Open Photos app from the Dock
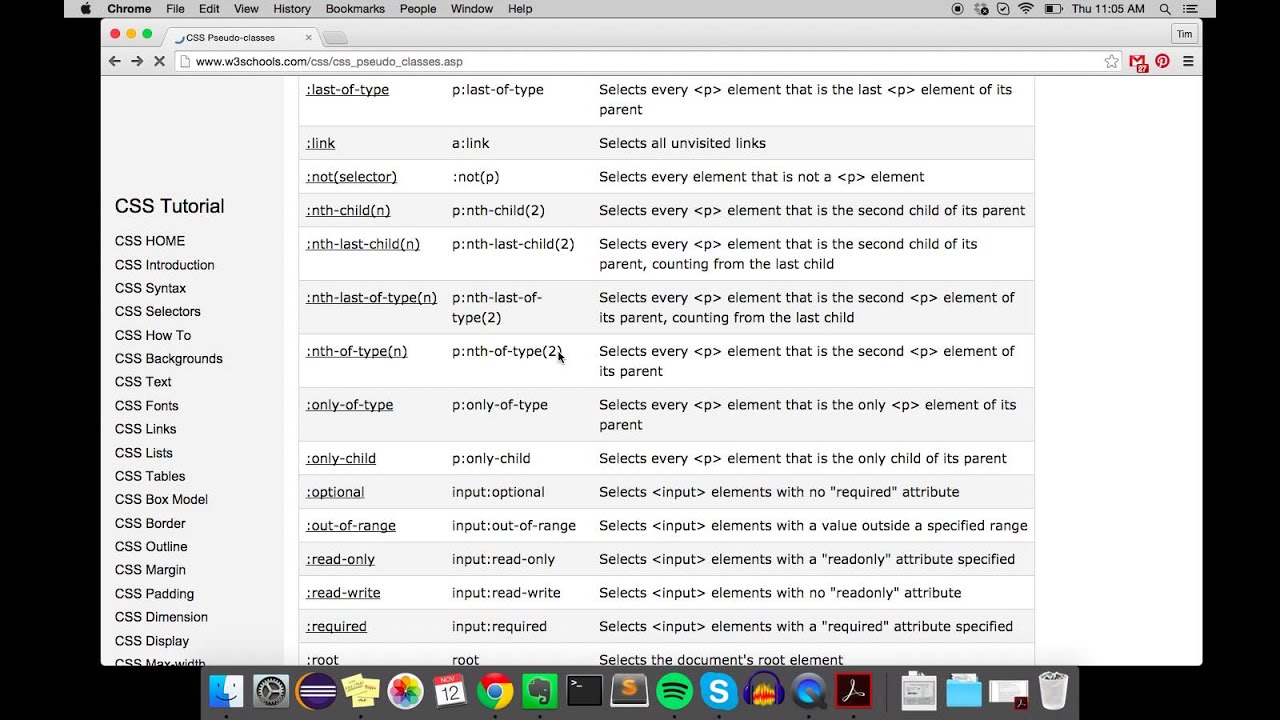This screenshot has width=1280, height=720. (406, 691)
